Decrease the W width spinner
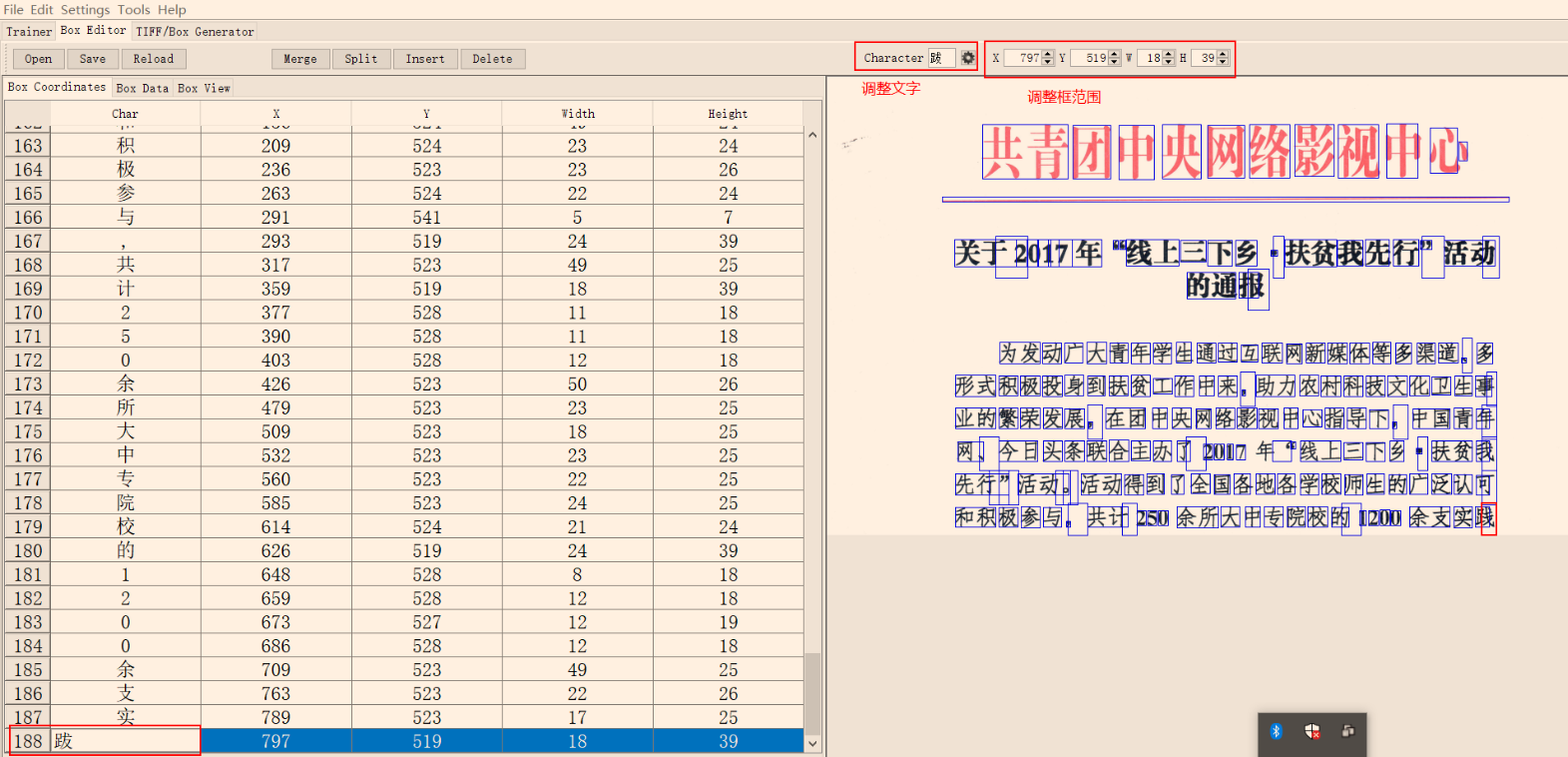 click(x=1169, y=62)
